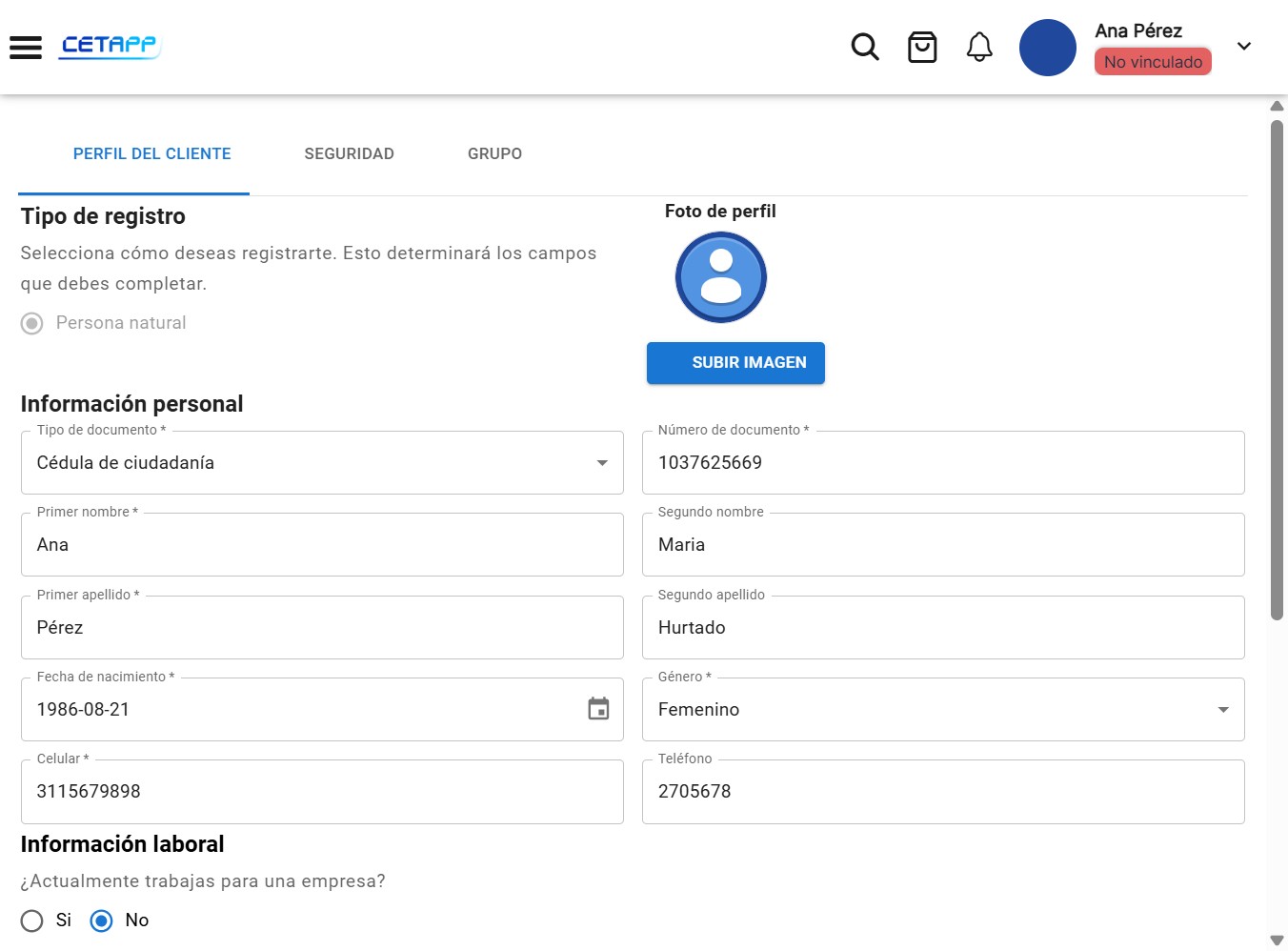Expand the Género dropdown
Screen dimensions: 1288x951
click(943, 710)
